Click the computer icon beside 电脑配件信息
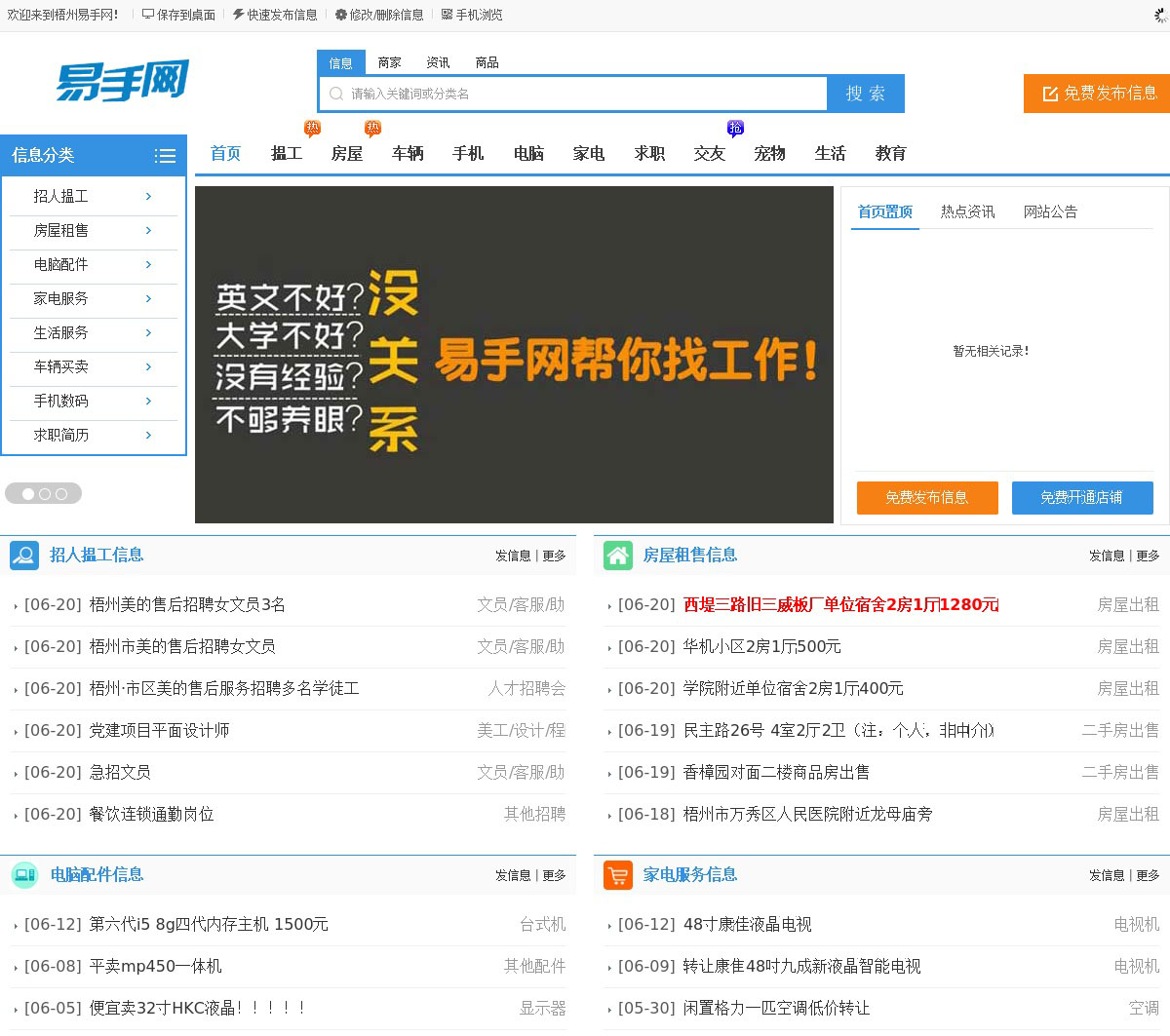Screen dimensions: 1170x1036 (x=24, y=875)
